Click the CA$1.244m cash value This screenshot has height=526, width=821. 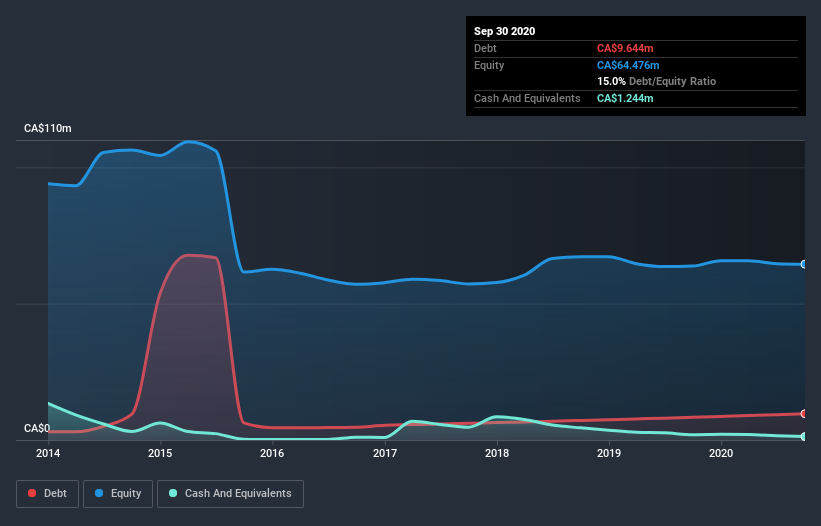pyautogui.click(x=625, y=98)
